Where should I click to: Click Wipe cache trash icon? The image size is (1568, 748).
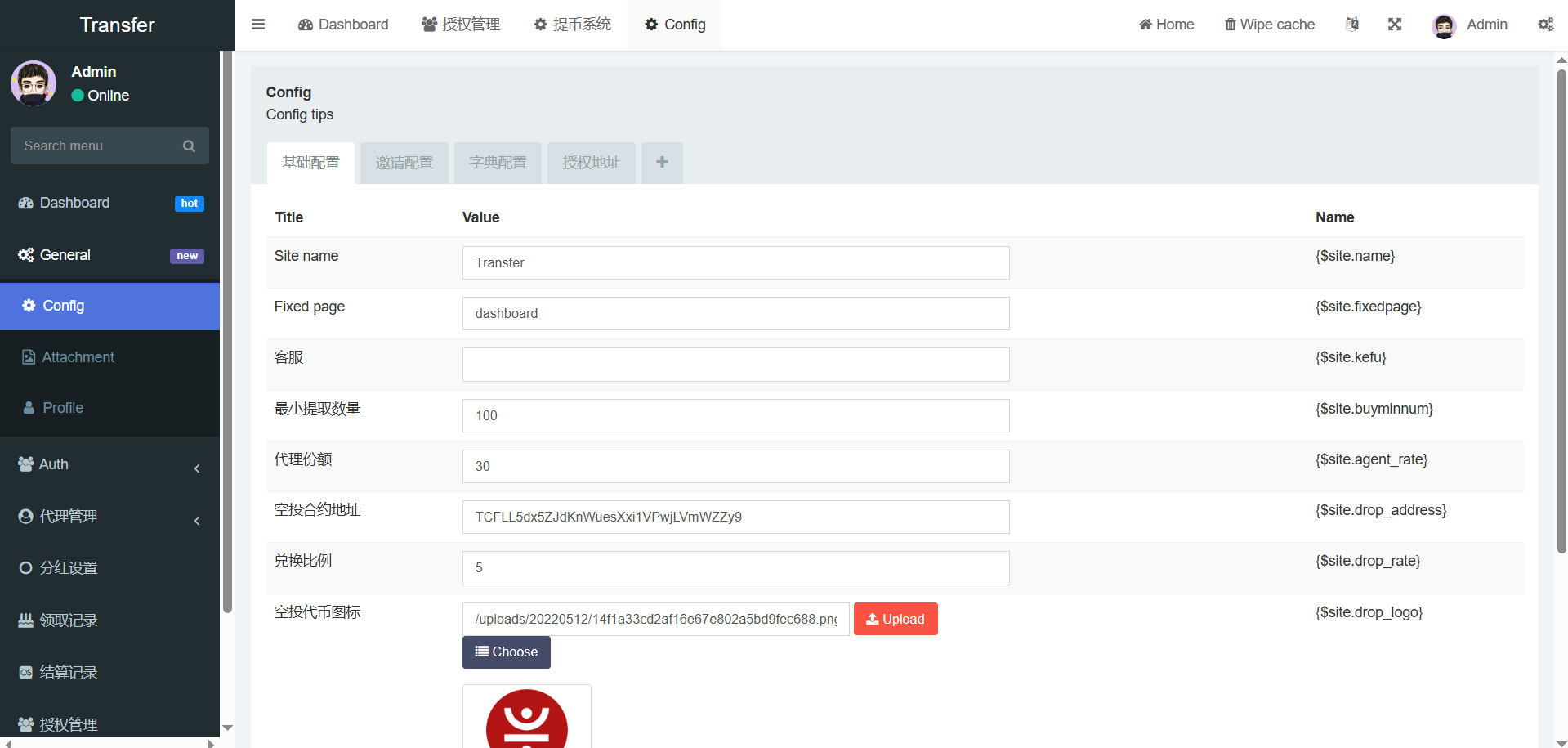pos(1230,25)
